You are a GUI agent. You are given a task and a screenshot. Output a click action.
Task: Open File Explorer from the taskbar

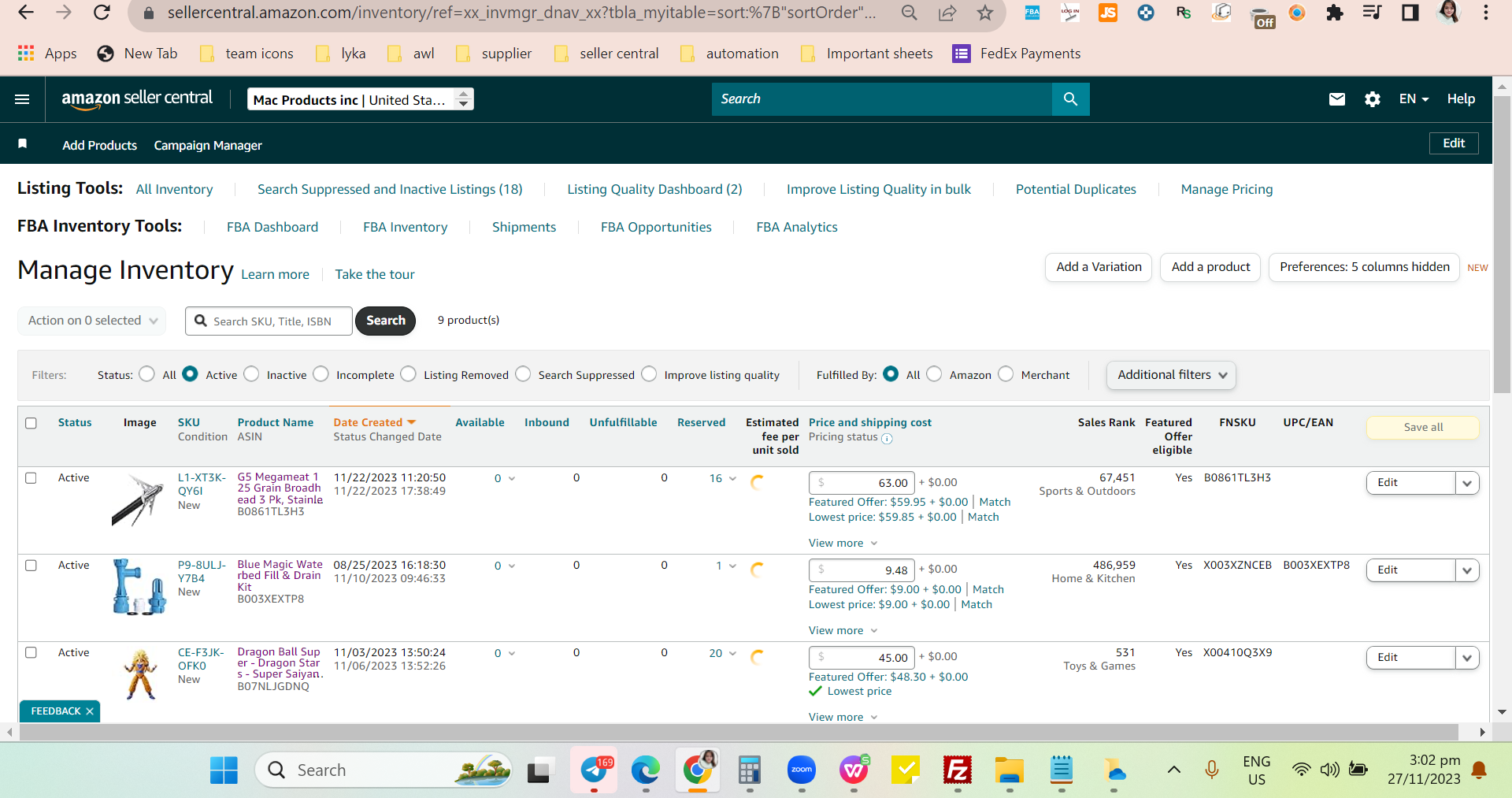[1009, 770]
